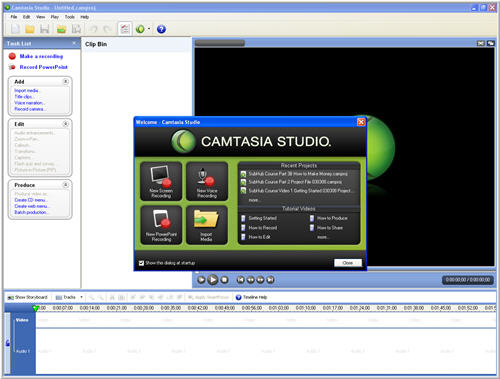Viewport: 500px width, 379px height.
Task: Click the Save Project floppy icon
Action: click(x=44, y=29)
